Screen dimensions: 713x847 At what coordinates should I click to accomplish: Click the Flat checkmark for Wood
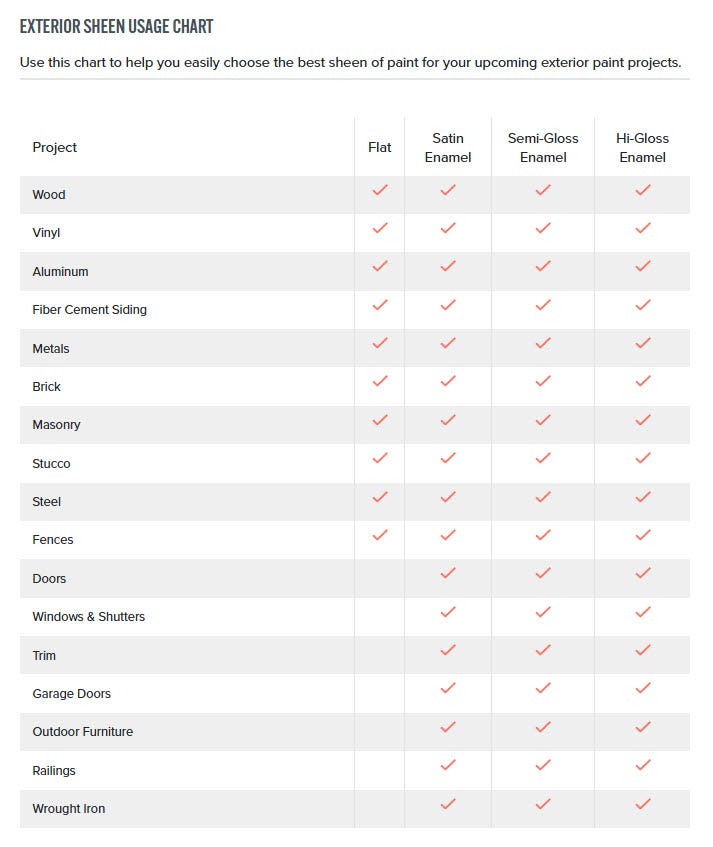(x=380, y=190)
